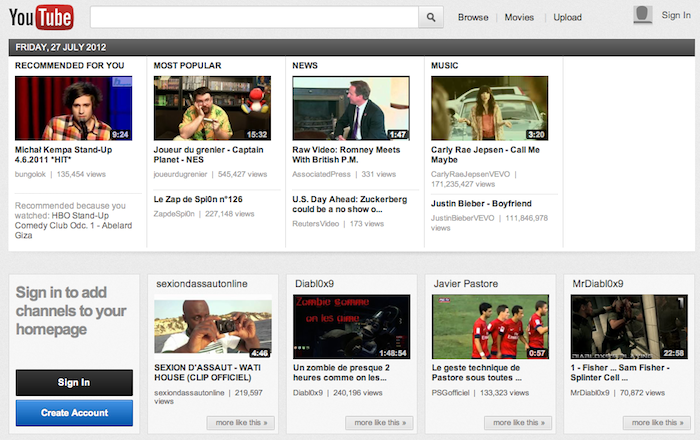Play the Carly Rae Jepsen video thumbnail
Screen dimensions: 700x440
pos(488,108)
